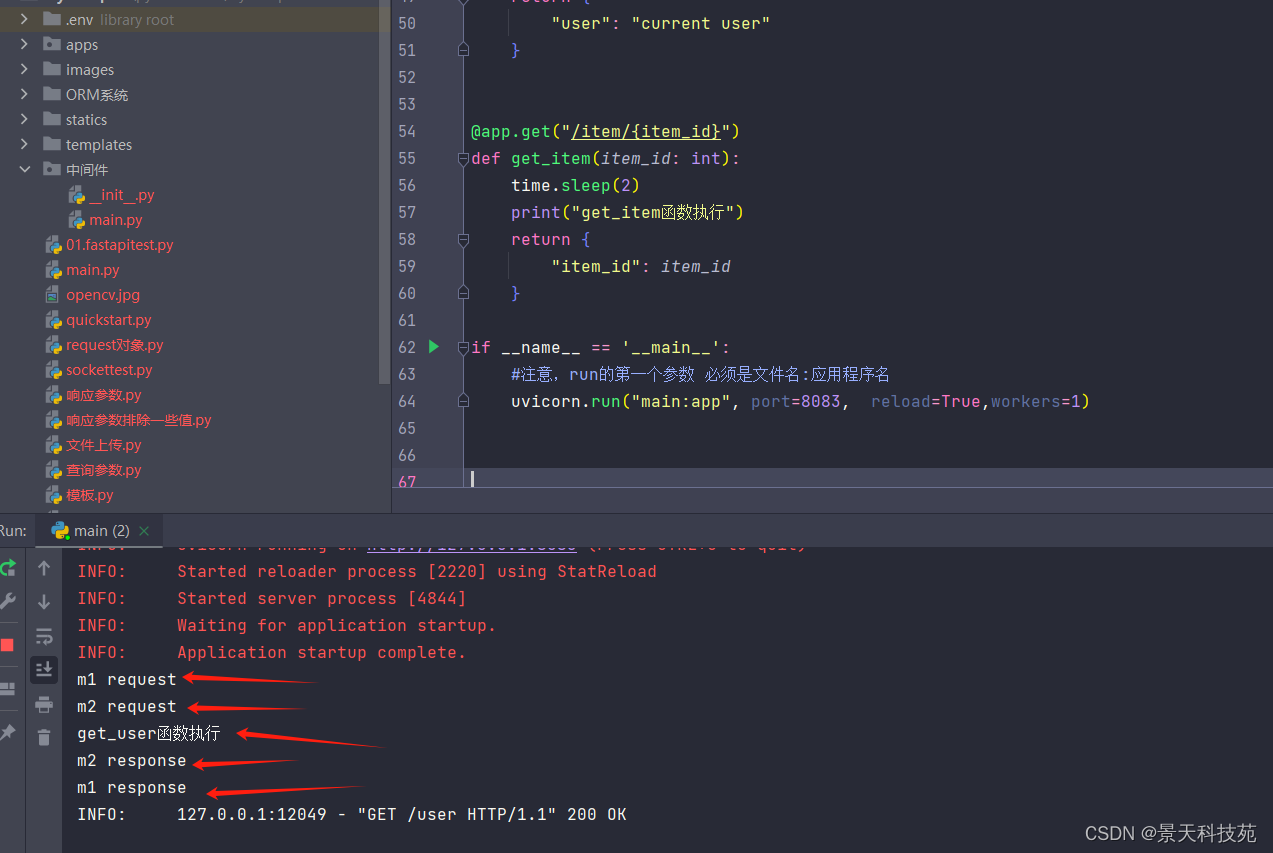Run script via green gutter arrow line 62

(433, 347)
